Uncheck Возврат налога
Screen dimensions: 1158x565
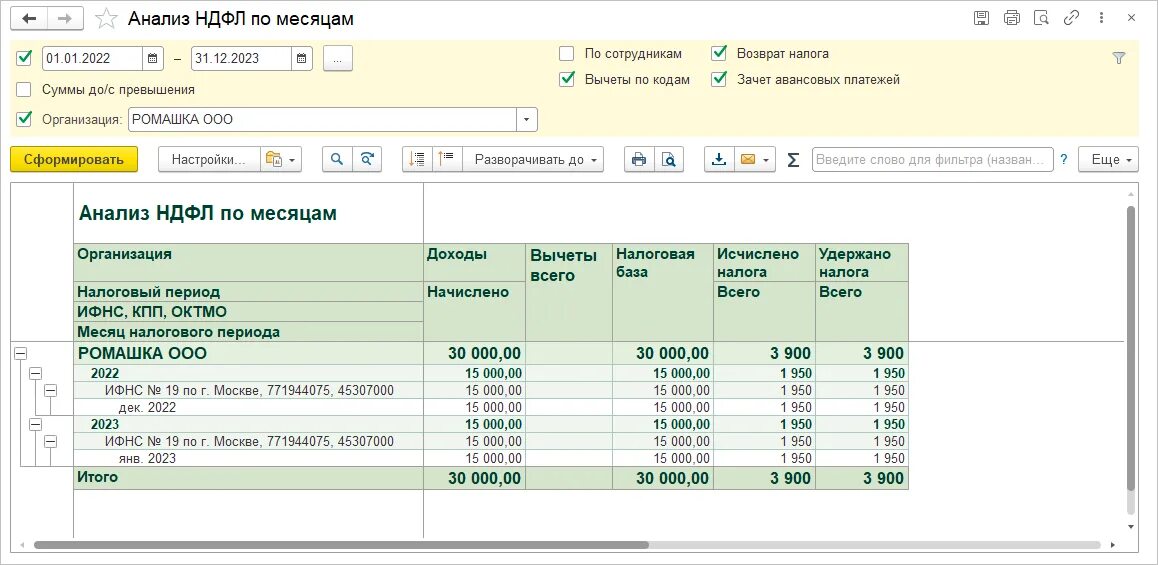point(719,53)
